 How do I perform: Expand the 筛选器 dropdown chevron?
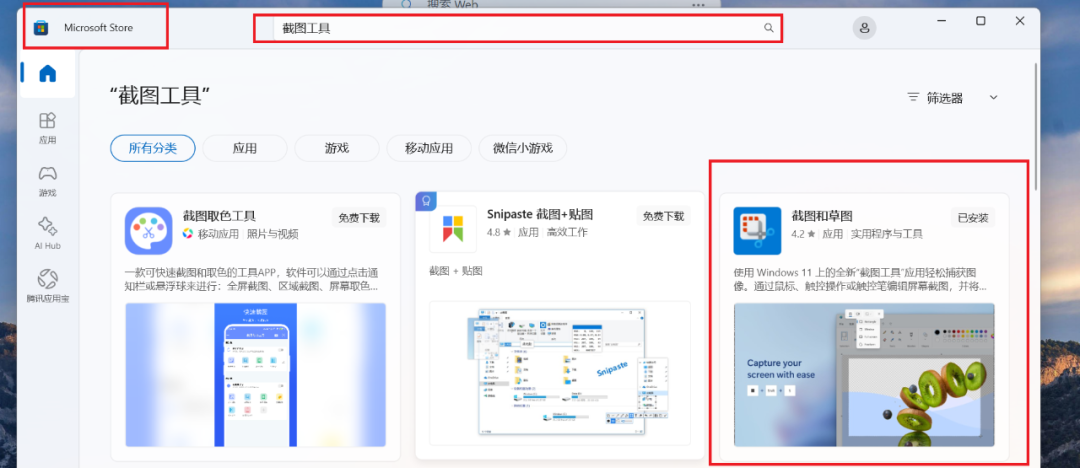pyautogui.click(x=993, y=97)
